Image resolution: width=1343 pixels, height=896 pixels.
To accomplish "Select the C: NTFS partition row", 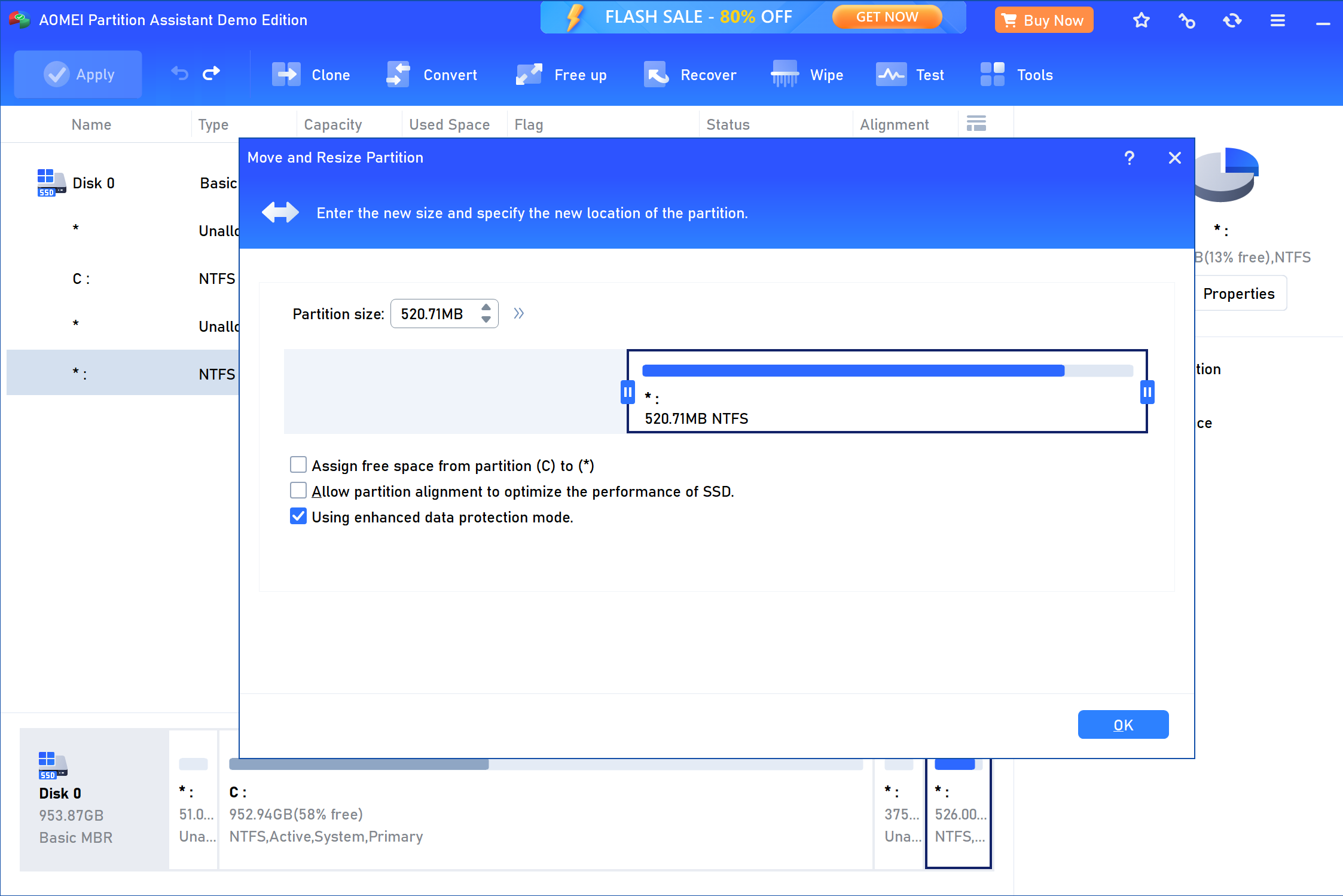I will pyautogui.click(x=123, y=279).
